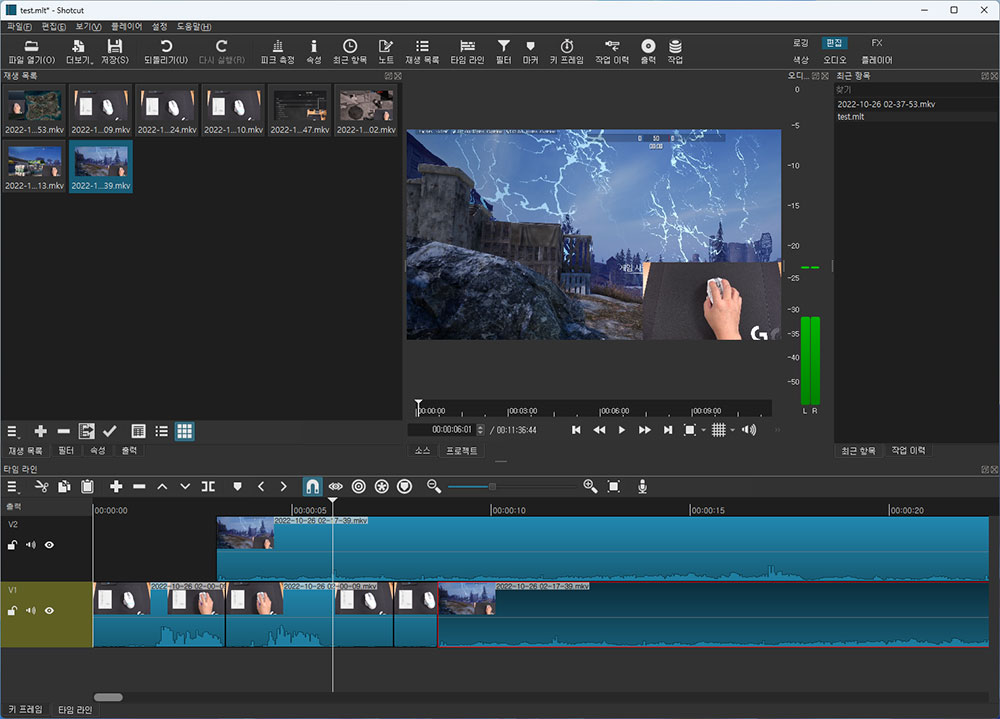The width and height of the screenshot is (1000, 719).
Task: Cut the selected clip with timeline scissors icon
Action: click(x=41, y=487)
